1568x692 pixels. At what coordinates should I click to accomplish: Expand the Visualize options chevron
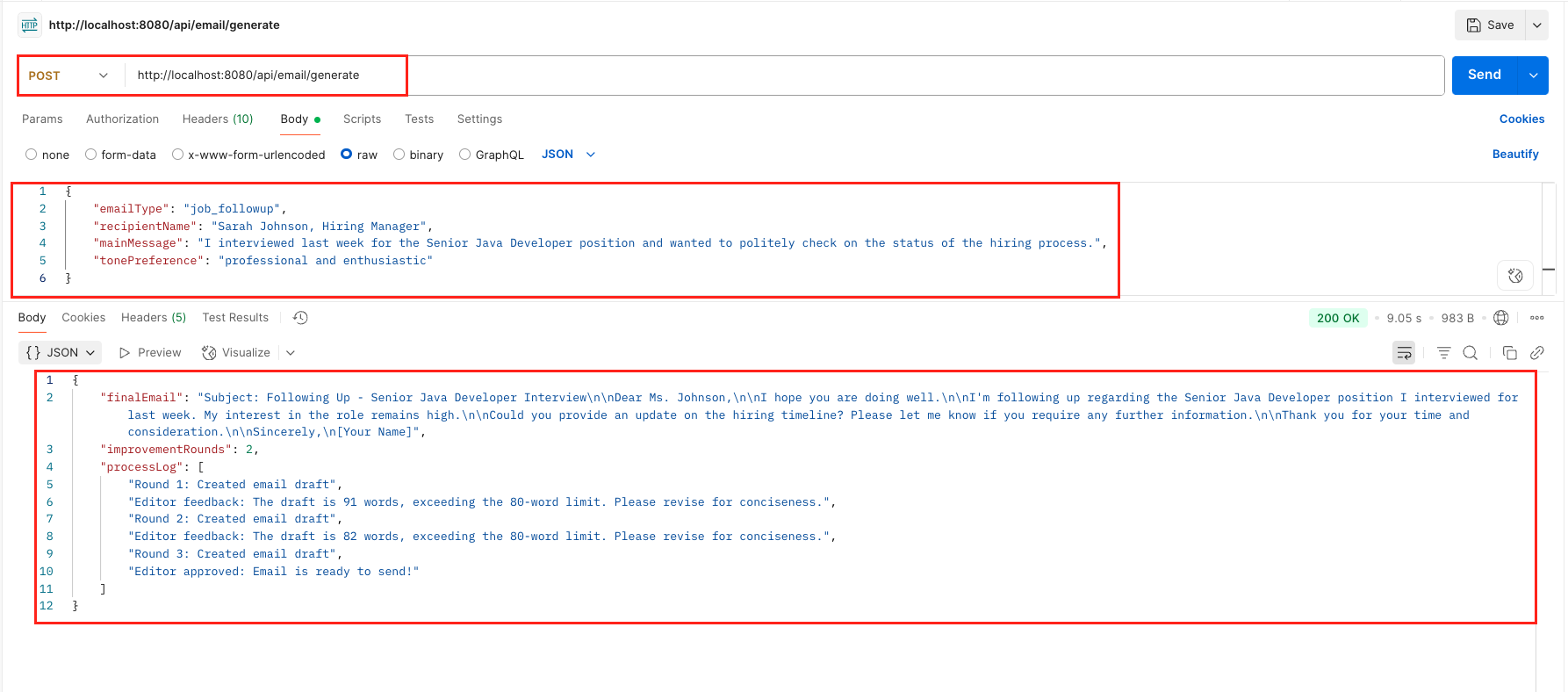tap(291, 353)
